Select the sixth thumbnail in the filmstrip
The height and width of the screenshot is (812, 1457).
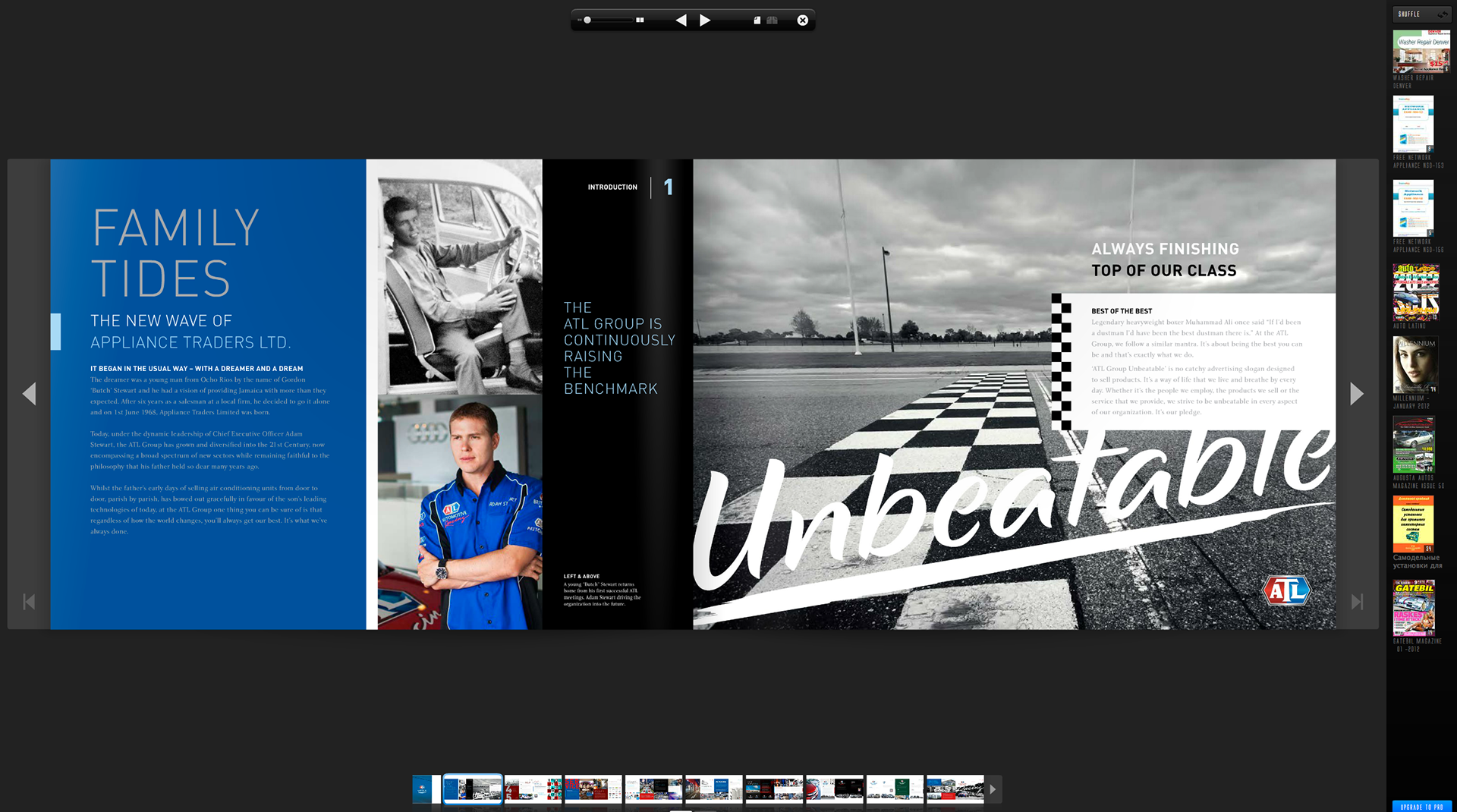pyautogui.click(x=713, y=789)
